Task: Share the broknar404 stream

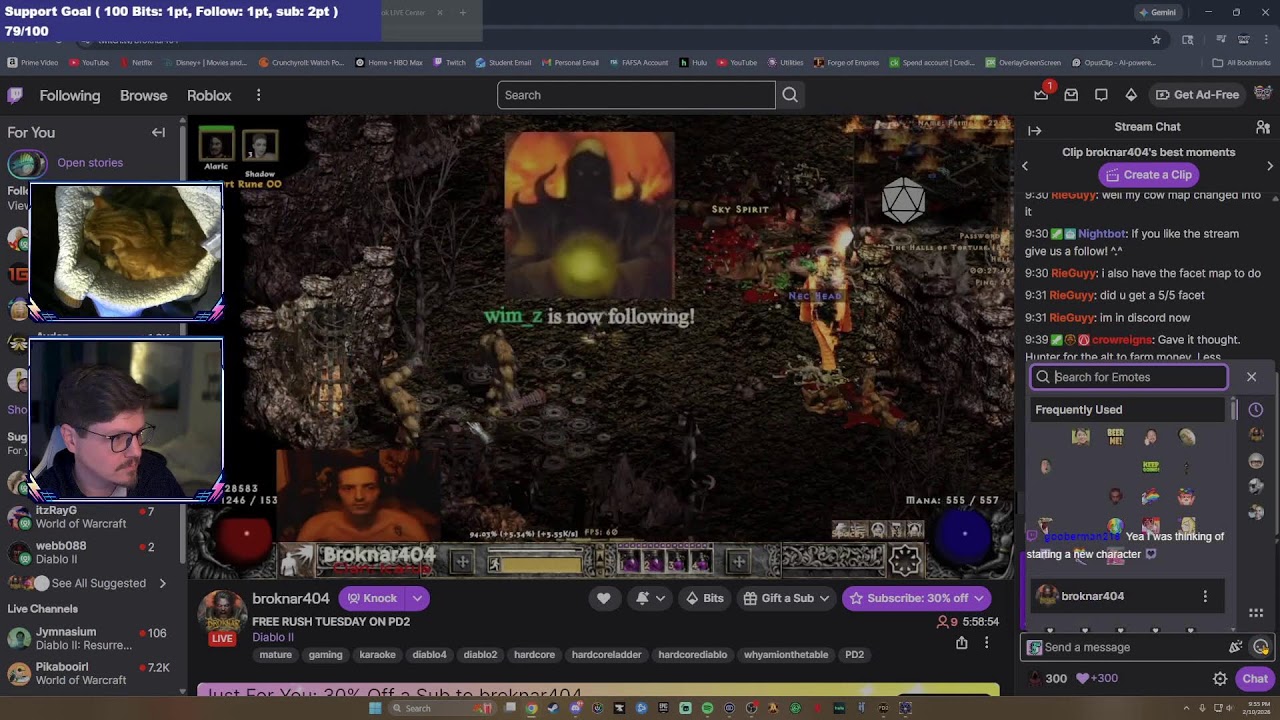Action: click(x=962, y=643)
